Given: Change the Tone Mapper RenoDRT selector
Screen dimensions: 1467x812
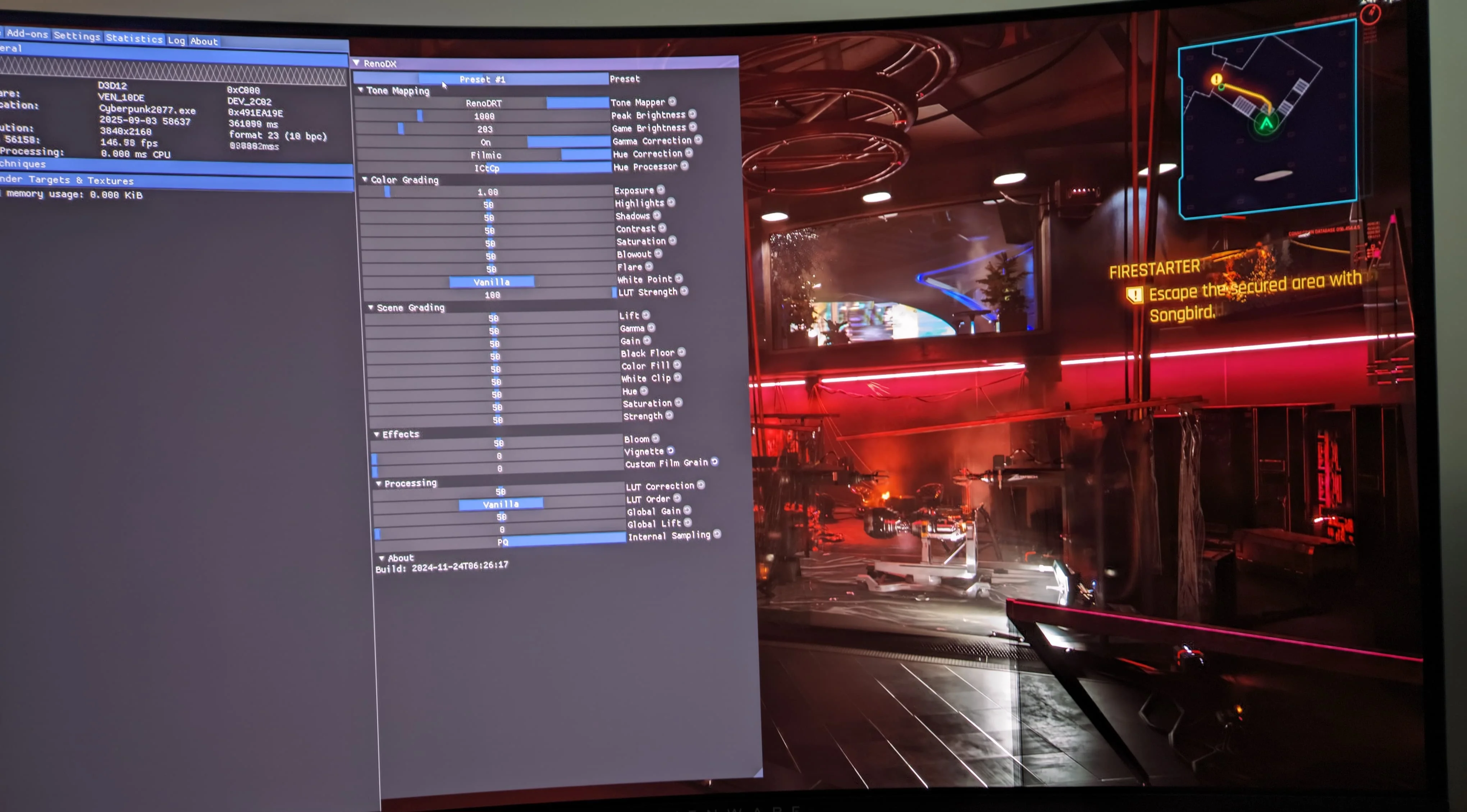Looking at the screenshot, I should (482, 103).
